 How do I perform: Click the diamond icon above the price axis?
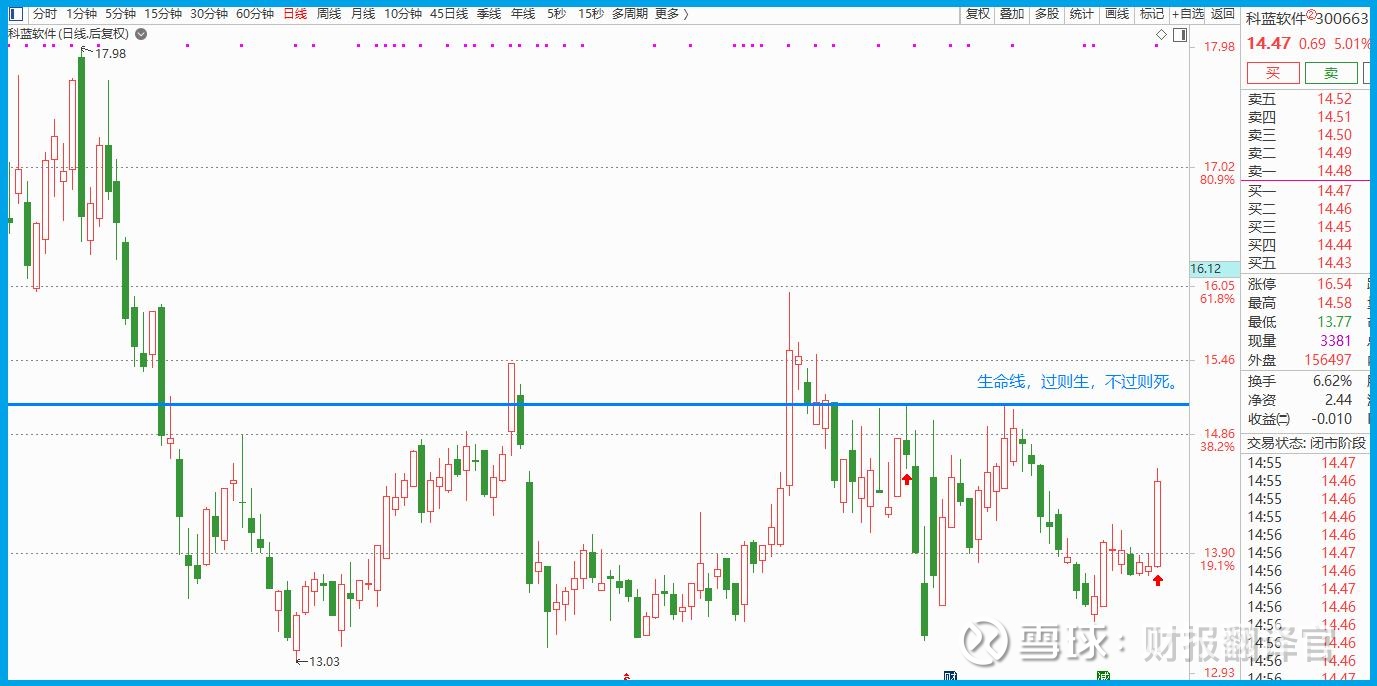(1161, 34)
